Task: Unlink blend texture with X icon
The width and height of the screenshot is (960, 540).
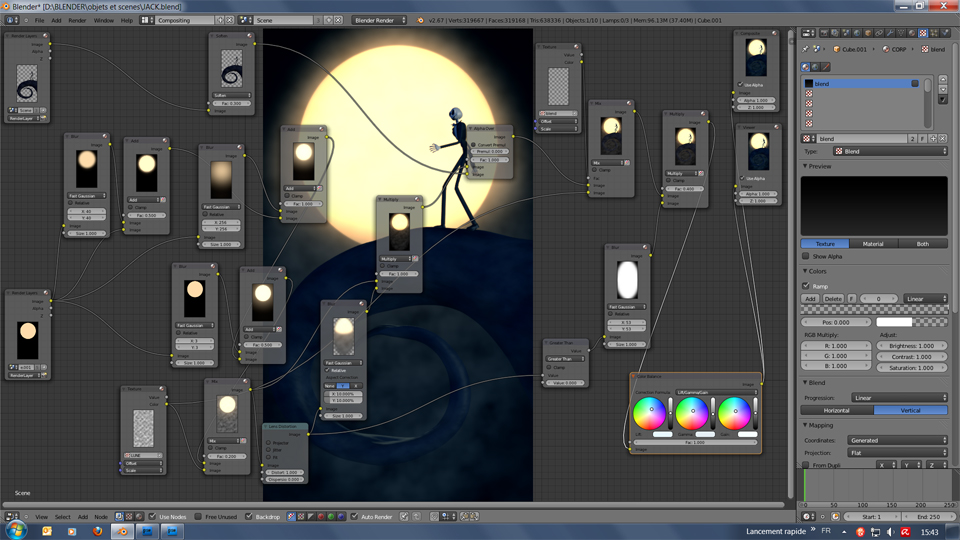Action: pos(943,139)
